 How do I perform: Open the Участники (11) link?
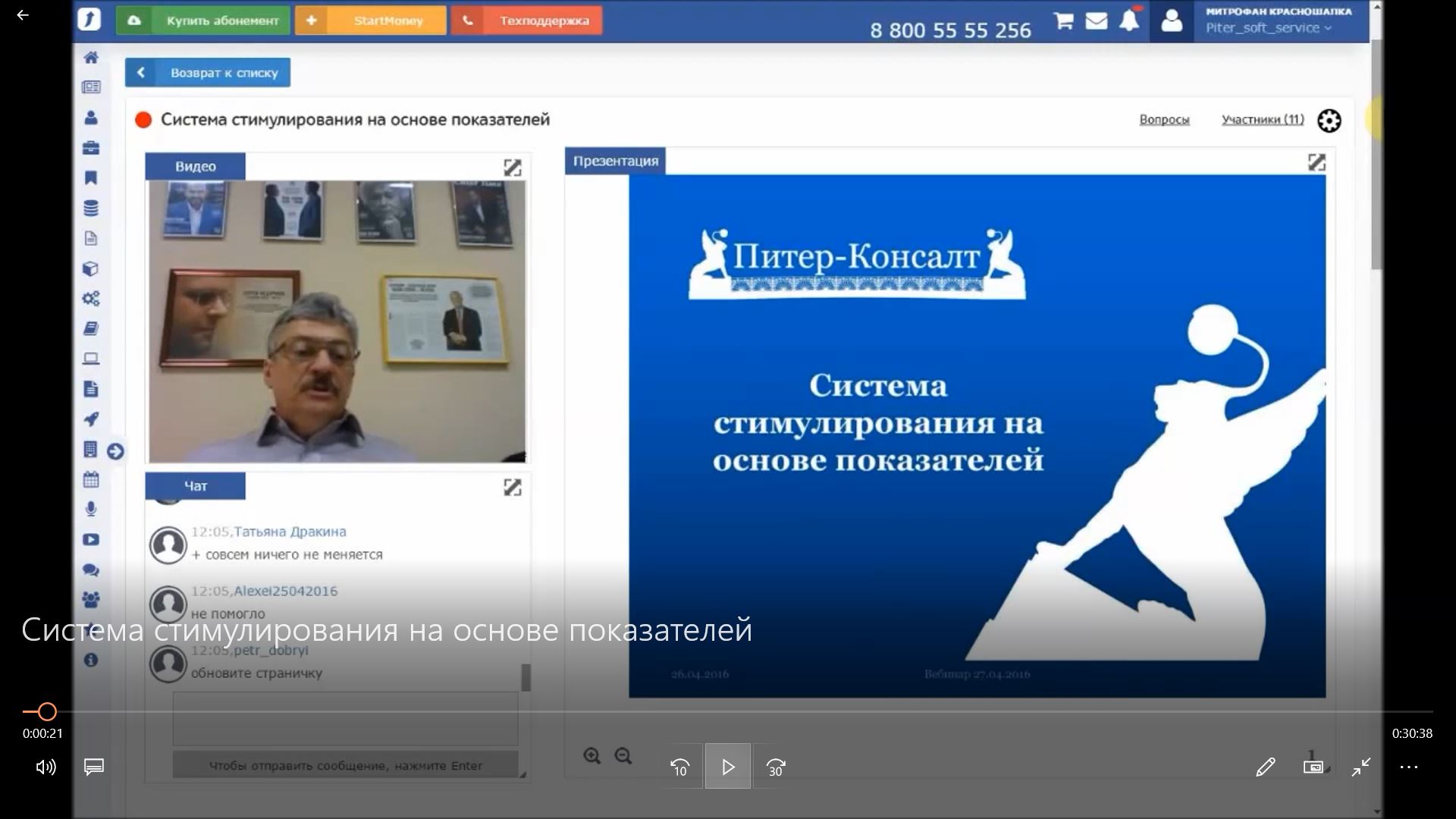[1262, 119]
